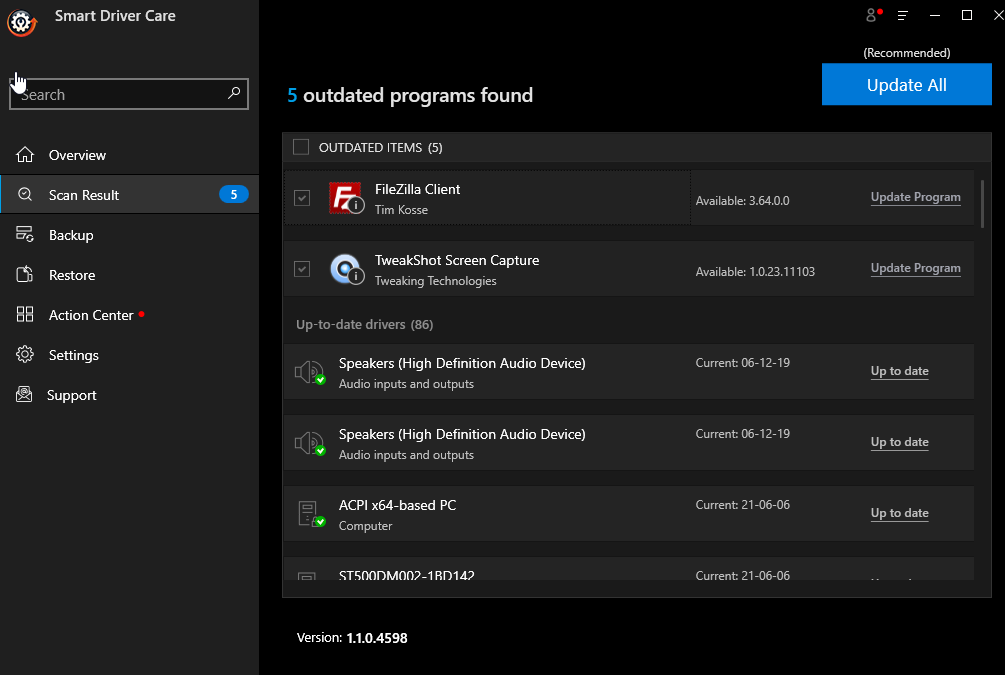This screenshot has width=1005, height=675.
Task: Click Up to date for second Speakers
Action: point(899,442)
